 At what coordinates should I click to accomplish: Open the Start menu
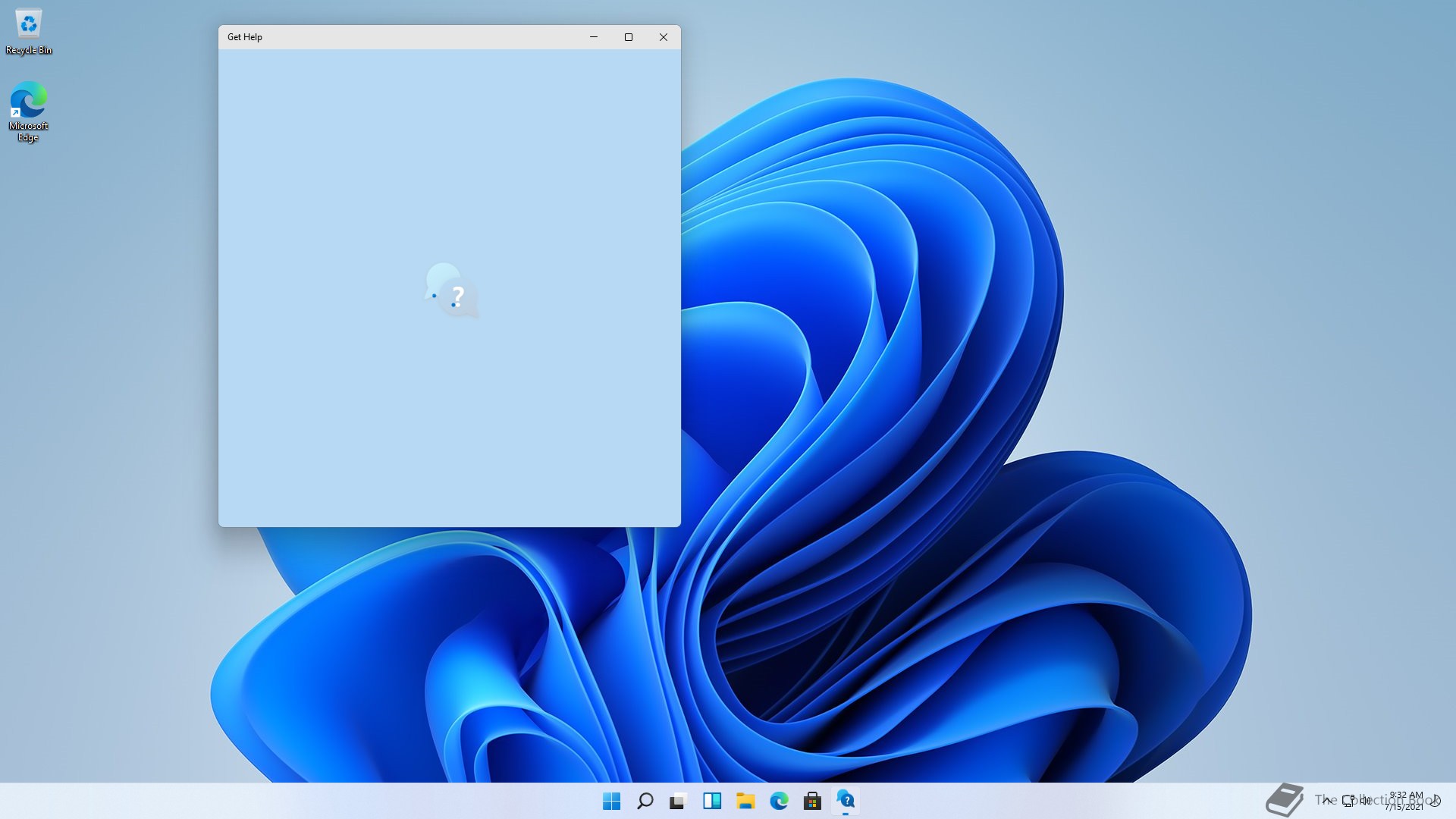611,801
